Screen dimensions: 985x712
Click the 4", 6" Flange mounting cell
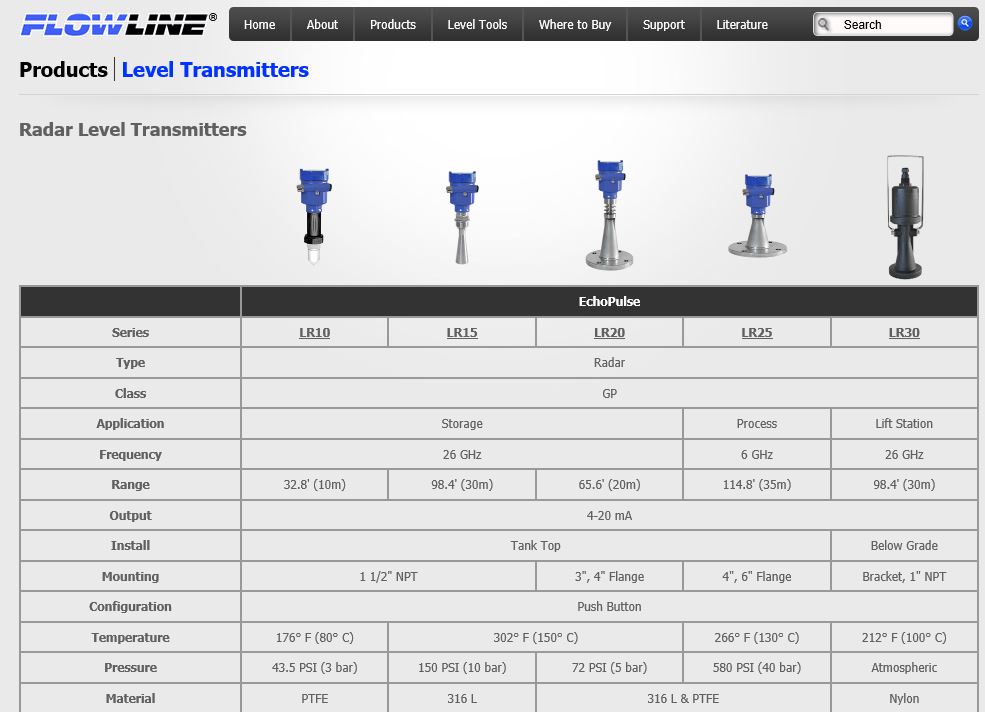[x=757, y=576]
